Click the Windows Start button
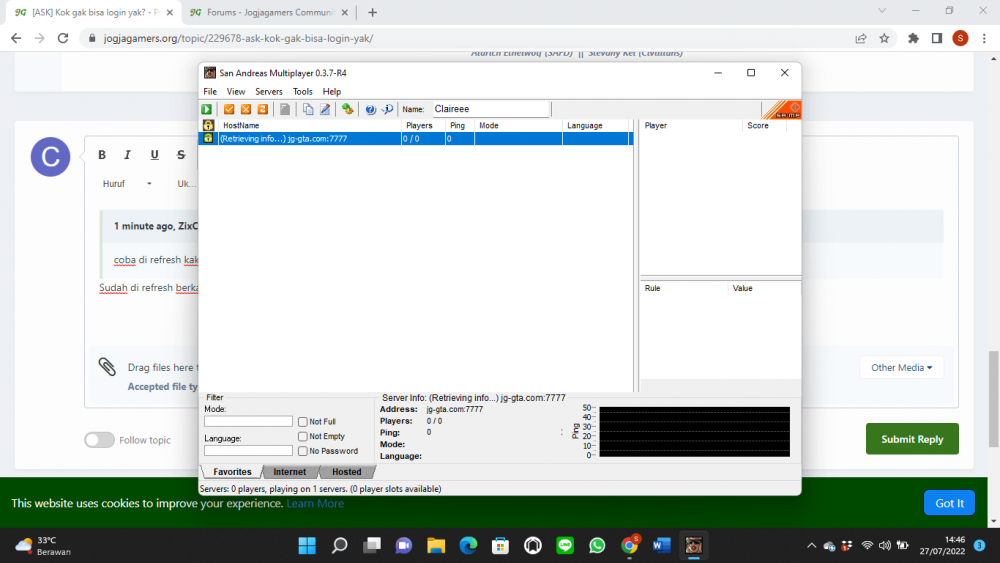1000x563 pixels. tap(307, 546)
